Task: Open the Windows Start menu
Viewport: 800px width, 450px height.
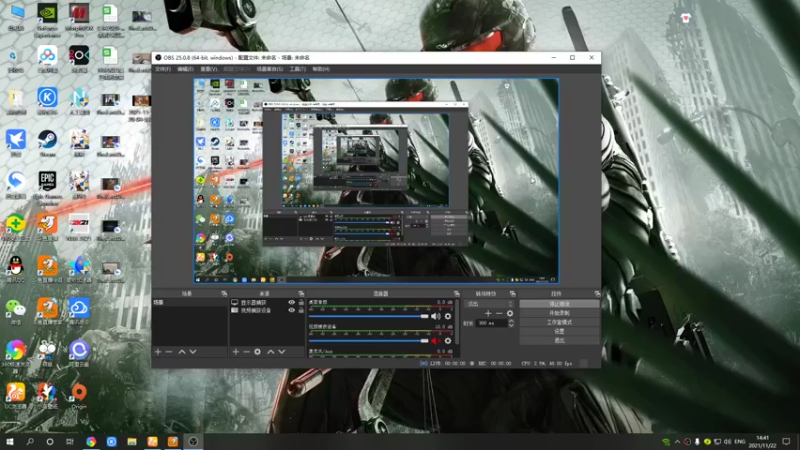Action: (x=10, y=442)
